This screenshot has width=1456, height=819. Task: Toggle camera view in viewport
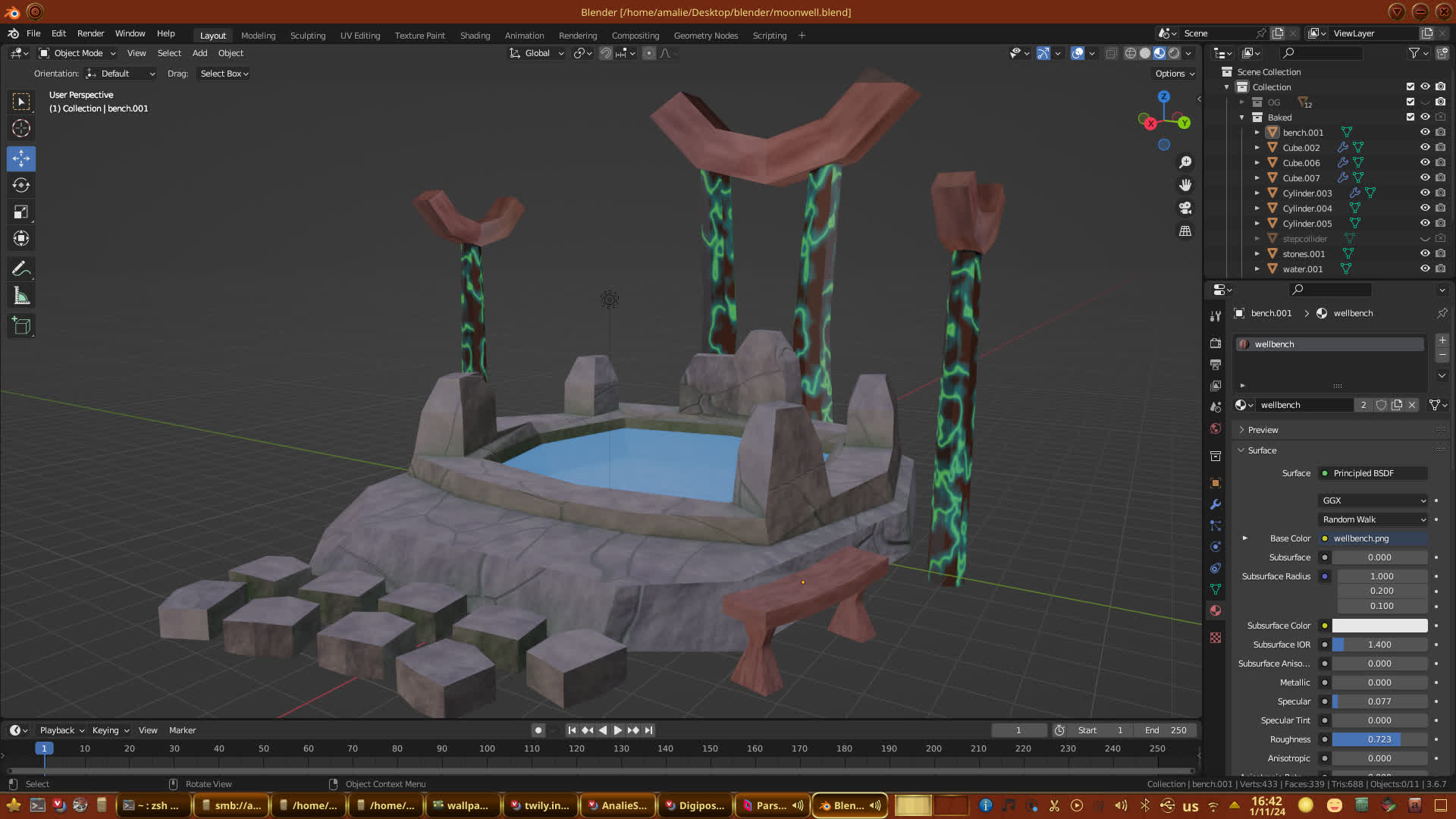pos(1185,208)
